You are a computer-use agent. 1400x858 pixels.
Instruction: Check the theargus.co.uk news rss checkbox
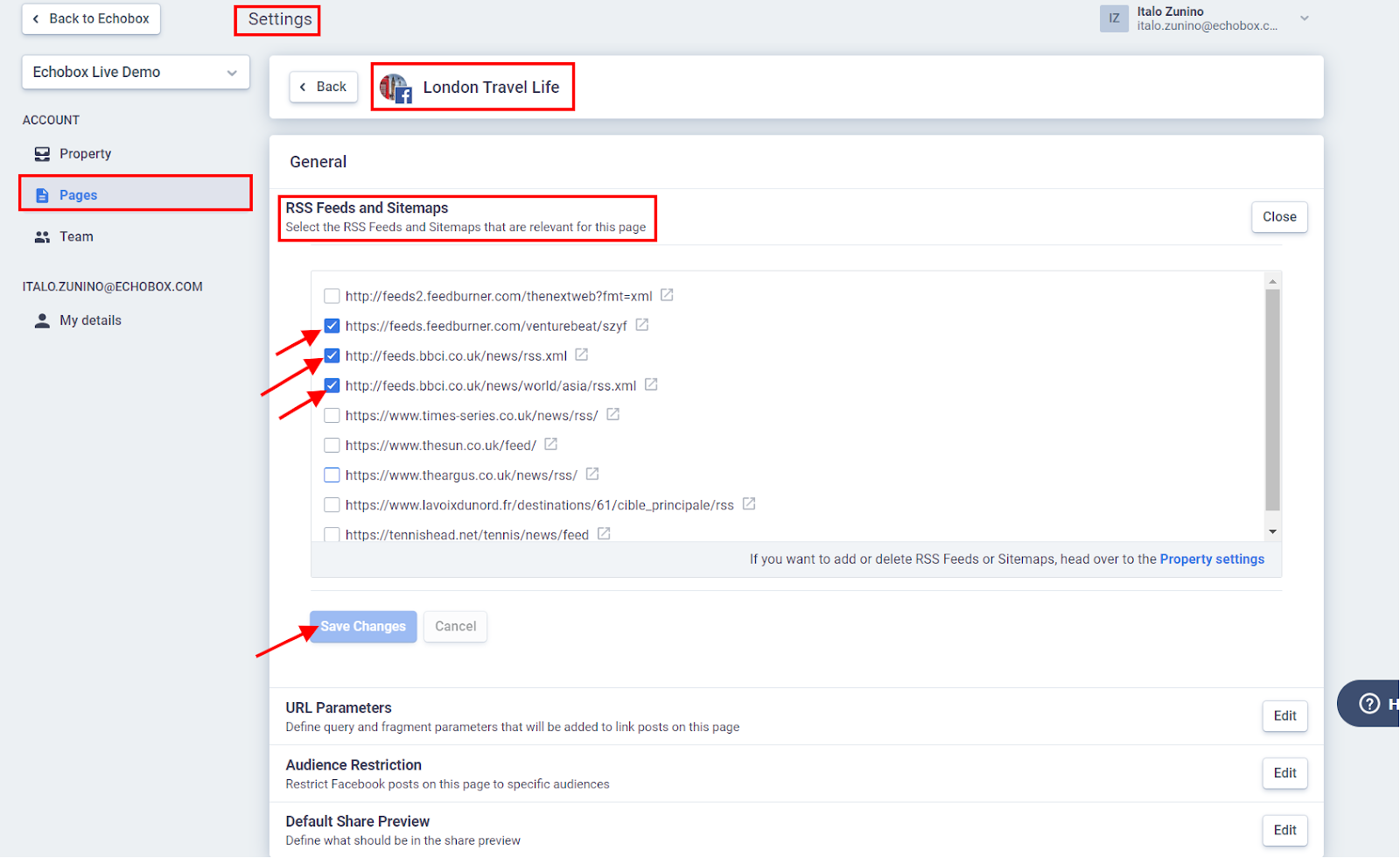[332, 475]
